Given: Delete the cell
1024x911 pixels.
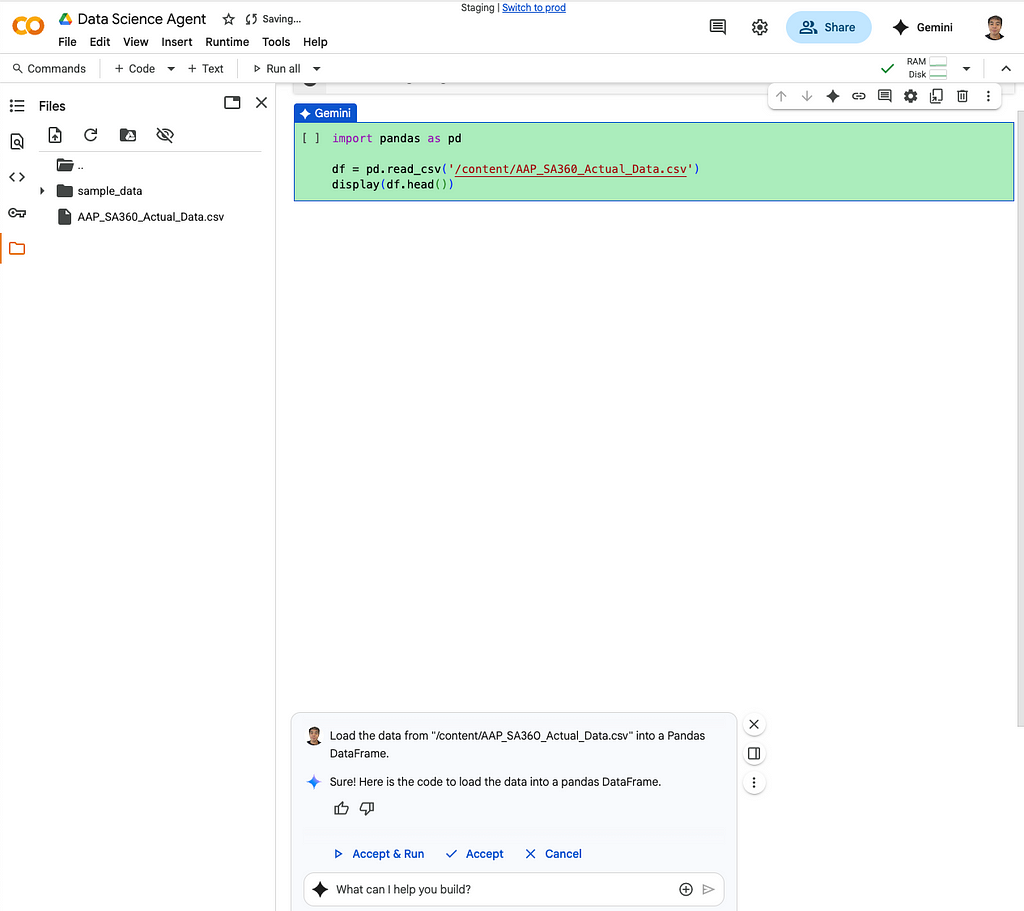Looking at the screenshot, I should (x=963, y=97).
